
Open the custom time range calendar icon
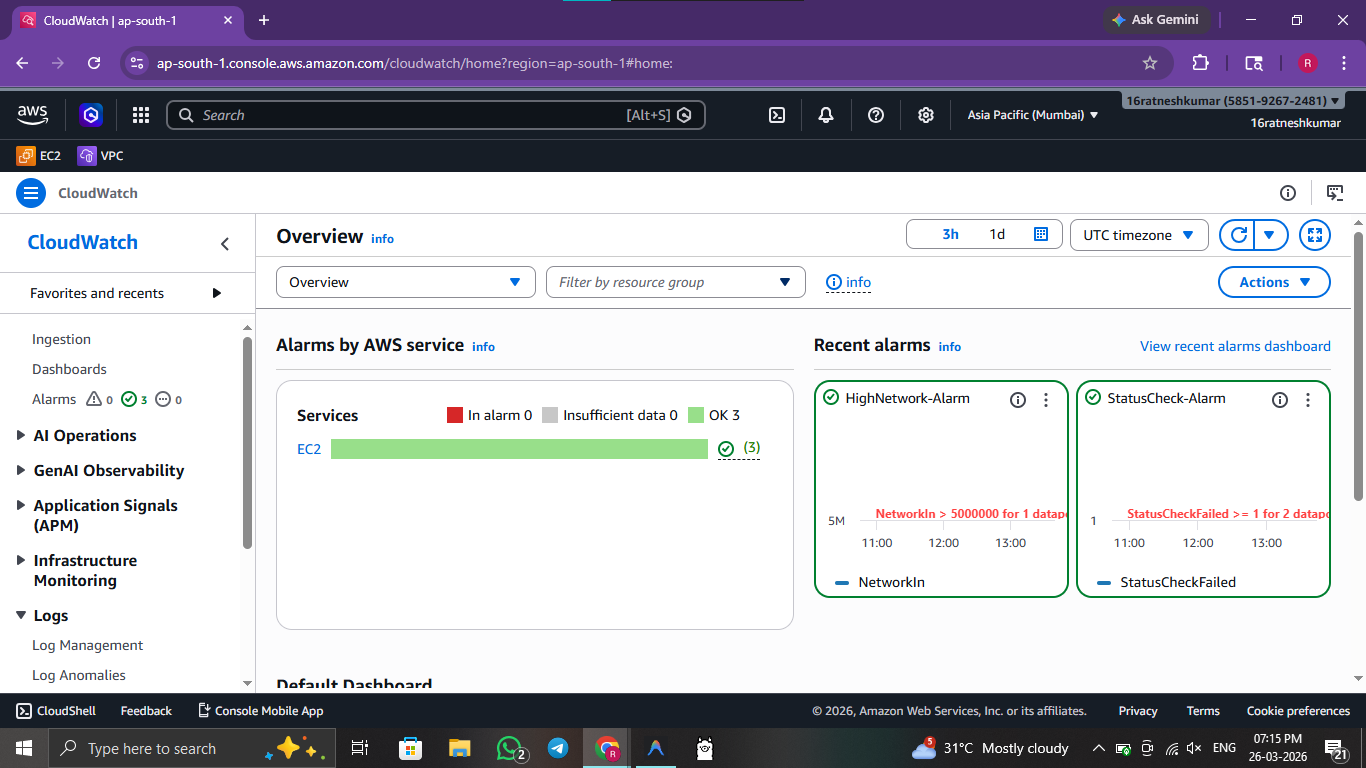[1041, 234]
